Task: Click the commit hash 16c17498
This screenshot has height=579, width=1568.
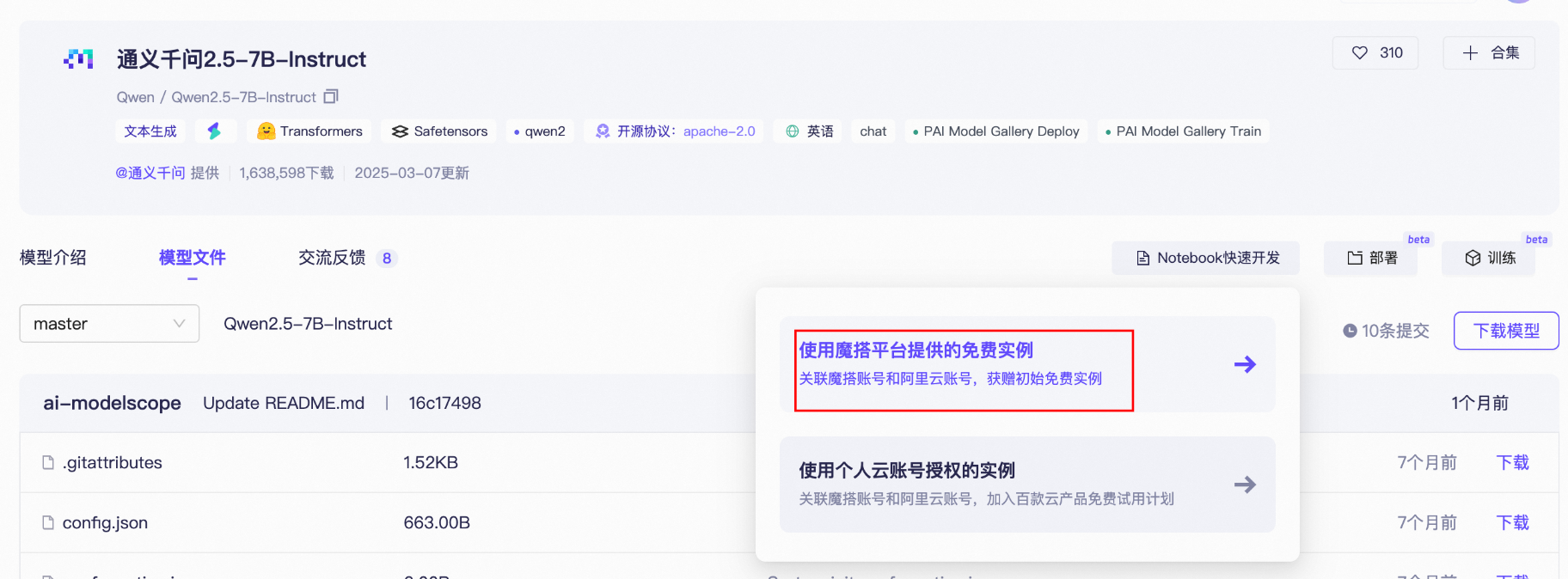Action: [x=444, y=403]
